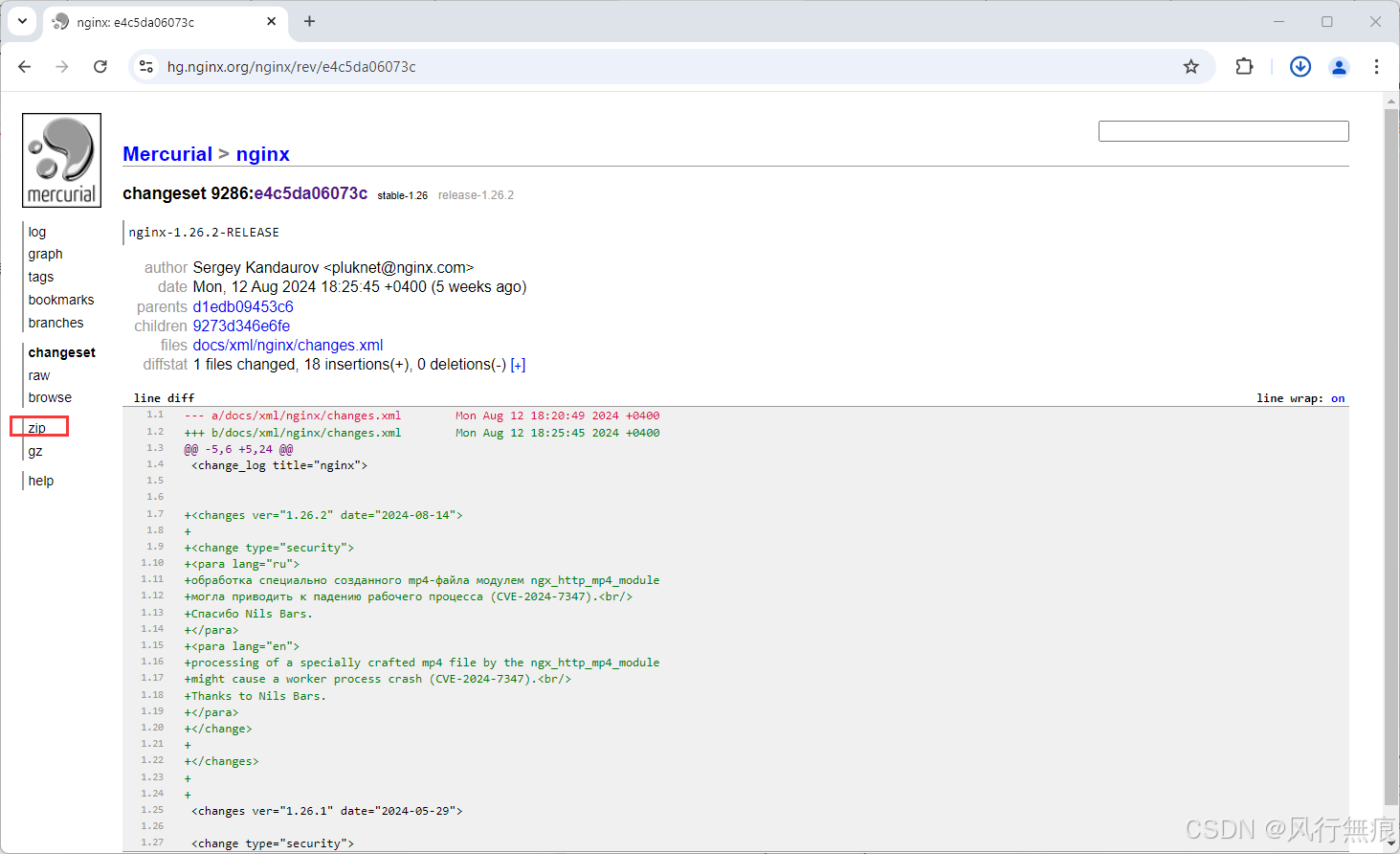Open the help sidebar link

pos(41,481)
